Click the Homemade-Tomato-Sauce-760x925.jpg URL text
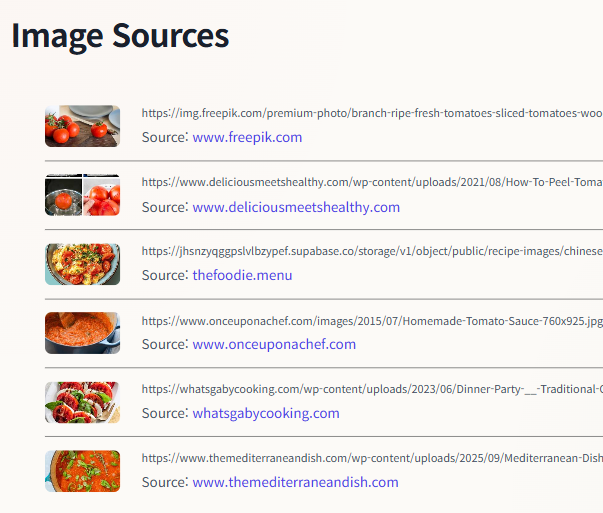Screen dimensions: 603x513 [372, 321]
